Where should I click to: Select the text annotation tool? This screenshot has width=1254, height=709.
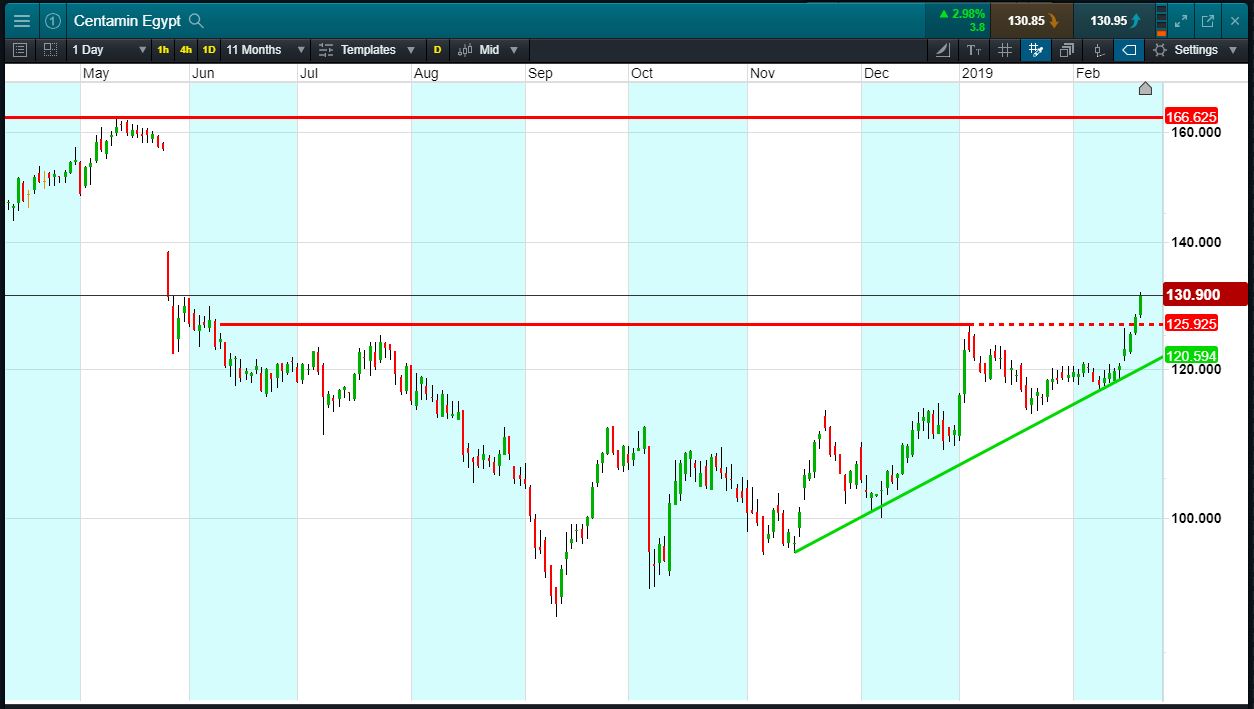(974, 49)
